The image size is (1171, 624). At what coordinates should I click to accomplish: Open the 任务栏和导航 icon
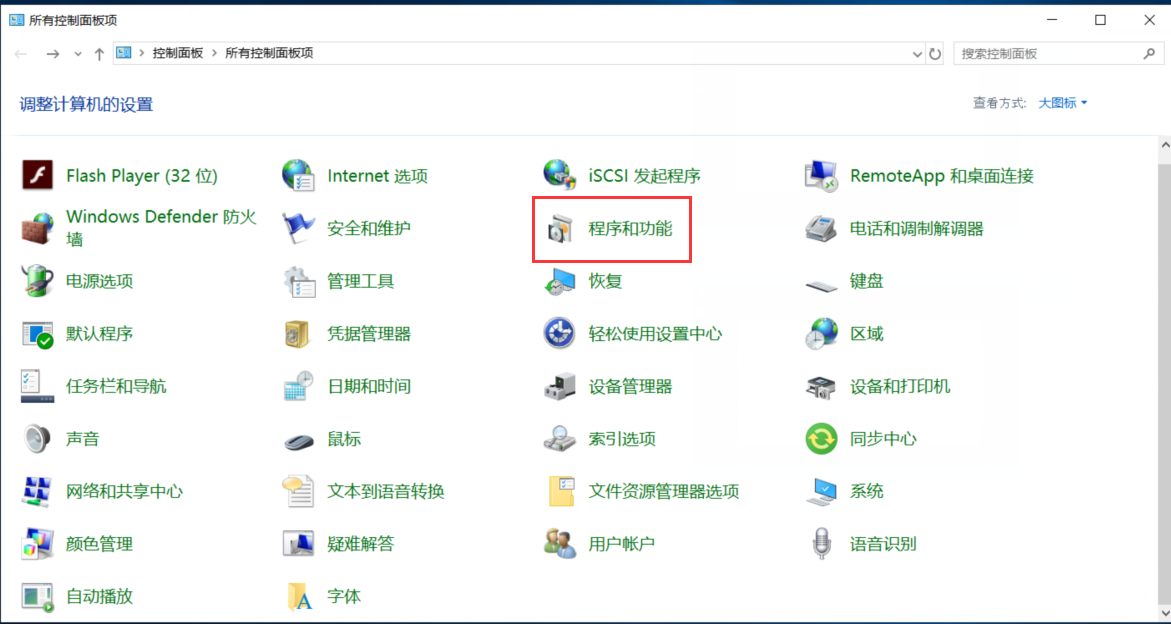click(37, 386)
